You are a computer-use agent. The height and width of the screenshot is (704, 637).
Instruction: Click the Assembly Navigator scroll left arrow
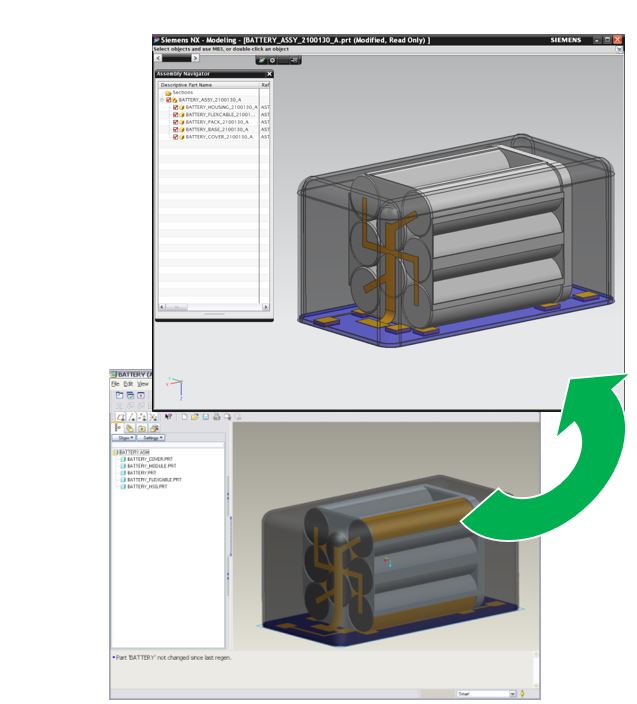(162, 307)
